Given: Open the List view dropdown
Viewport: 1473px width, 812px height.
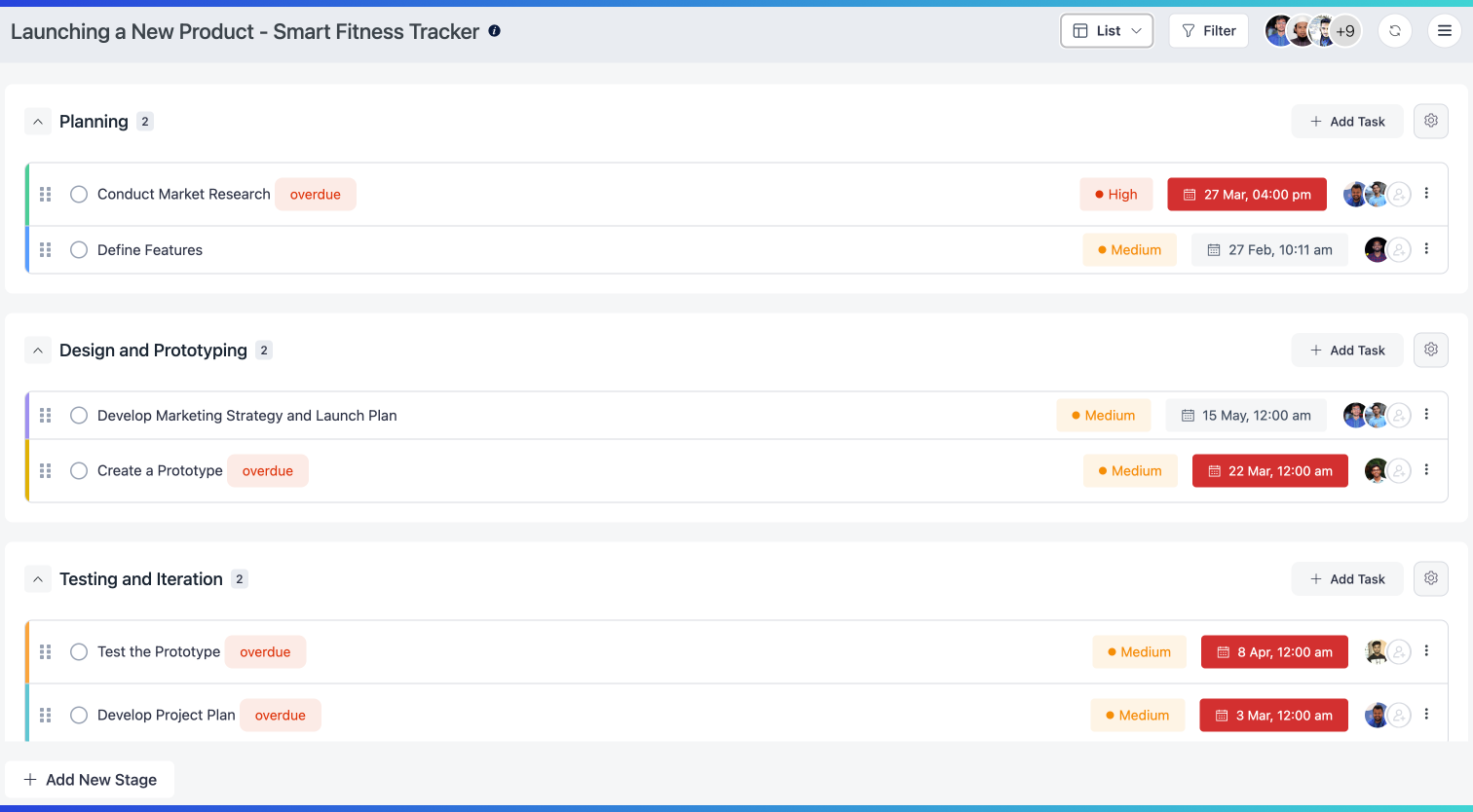Looking at the screenshot, I should (x=1107, y=31).
